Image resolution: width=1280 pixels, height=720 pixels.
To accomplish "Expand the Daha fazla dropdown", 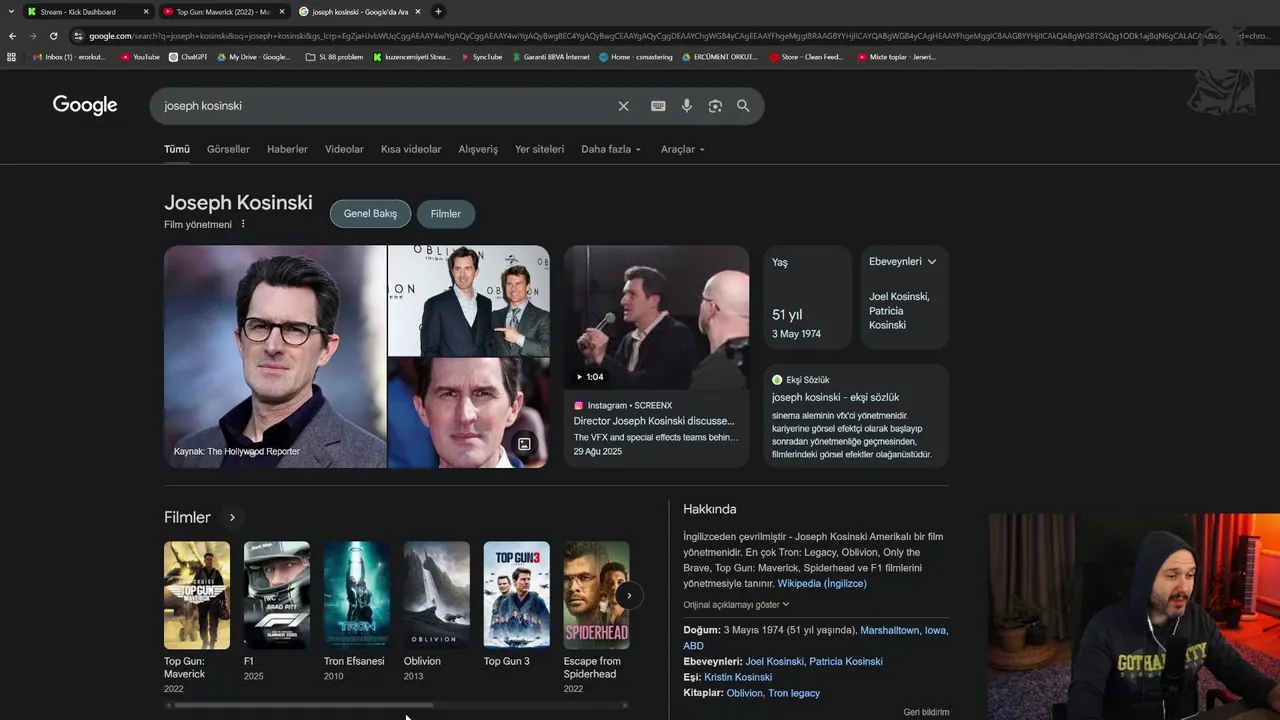I will (611, 149).
